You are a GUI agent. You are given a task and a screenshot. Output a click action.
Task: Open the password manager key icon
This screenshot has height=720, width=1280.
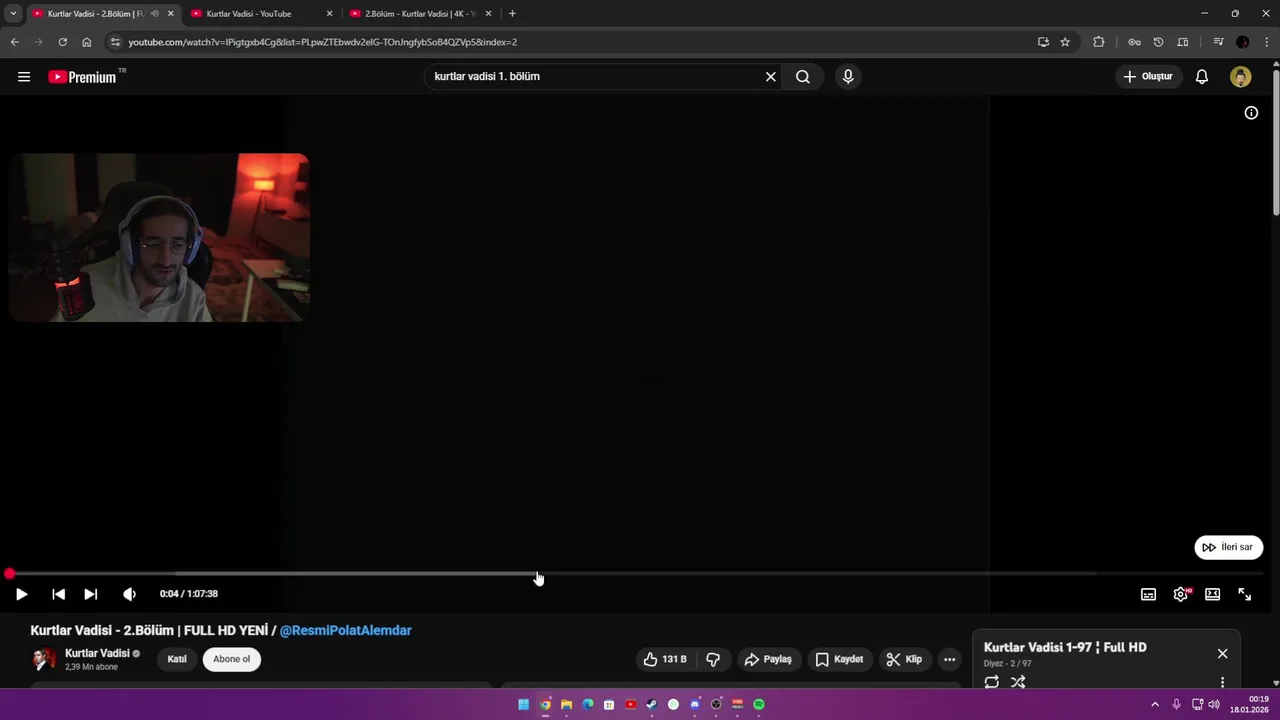click(x=1134, y=42)
